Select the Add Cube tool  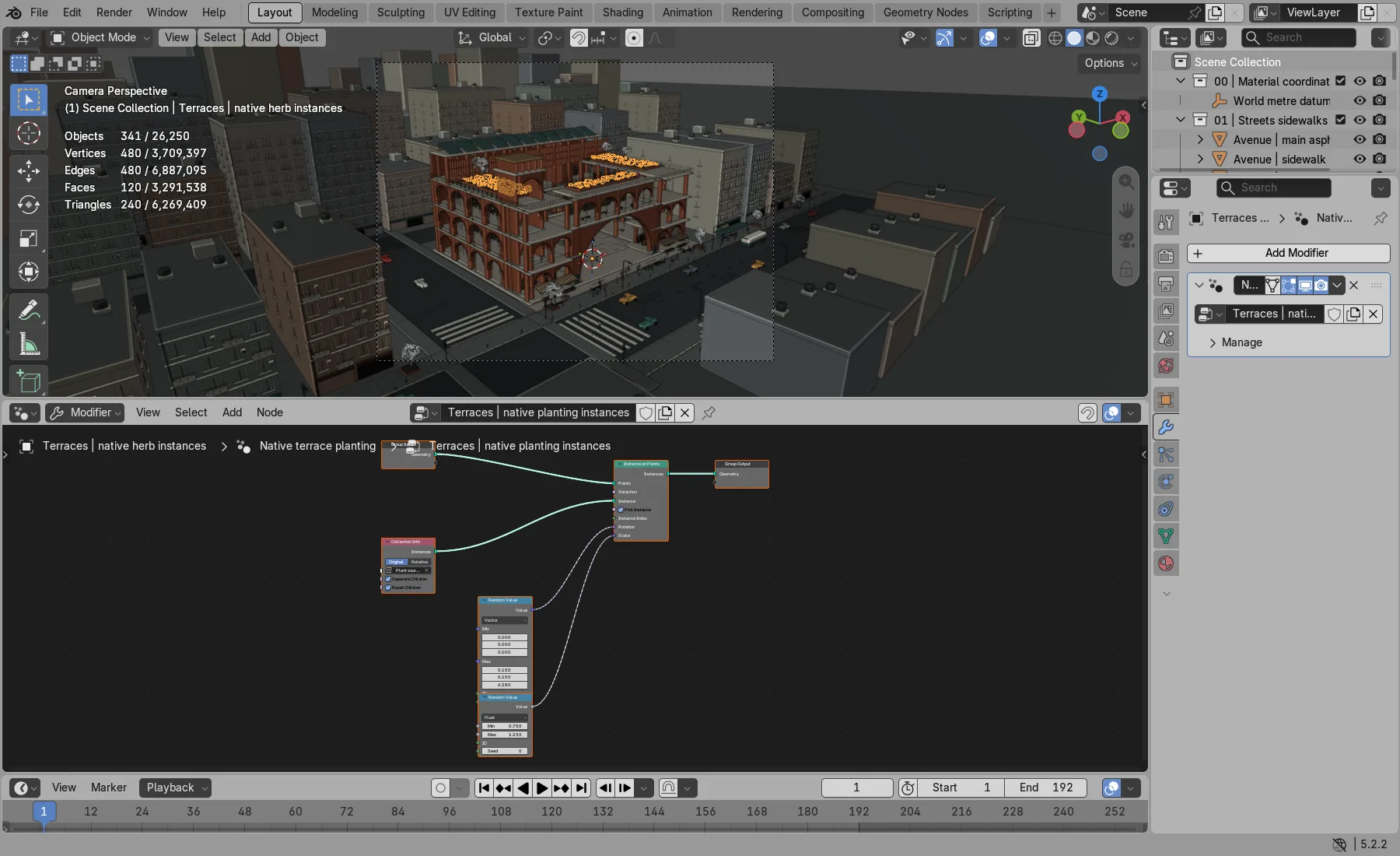tap(29, 381)
